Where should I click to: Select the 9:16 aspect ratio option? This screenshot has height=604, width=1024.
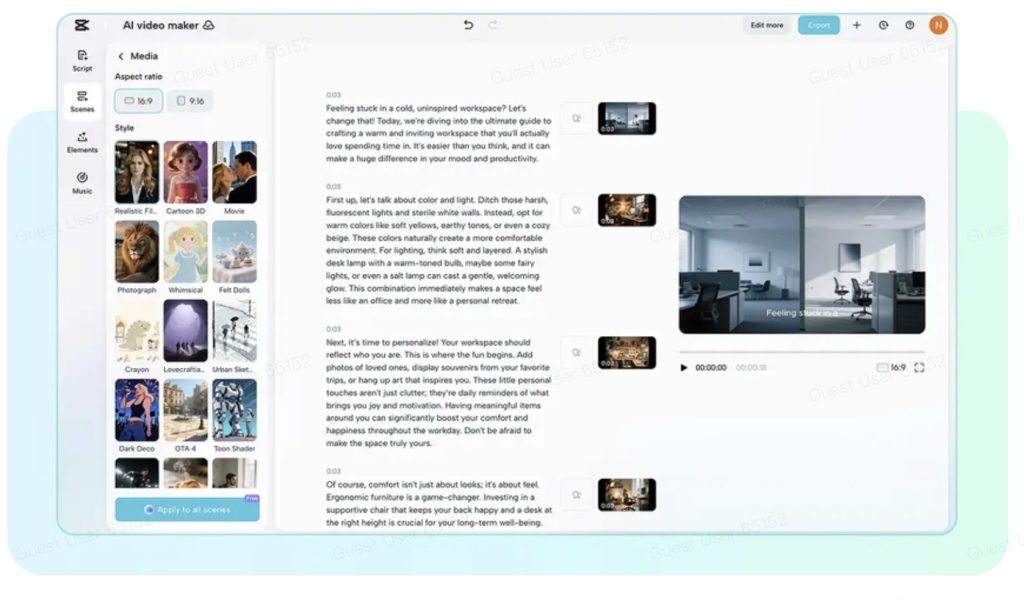coord(189,101)
